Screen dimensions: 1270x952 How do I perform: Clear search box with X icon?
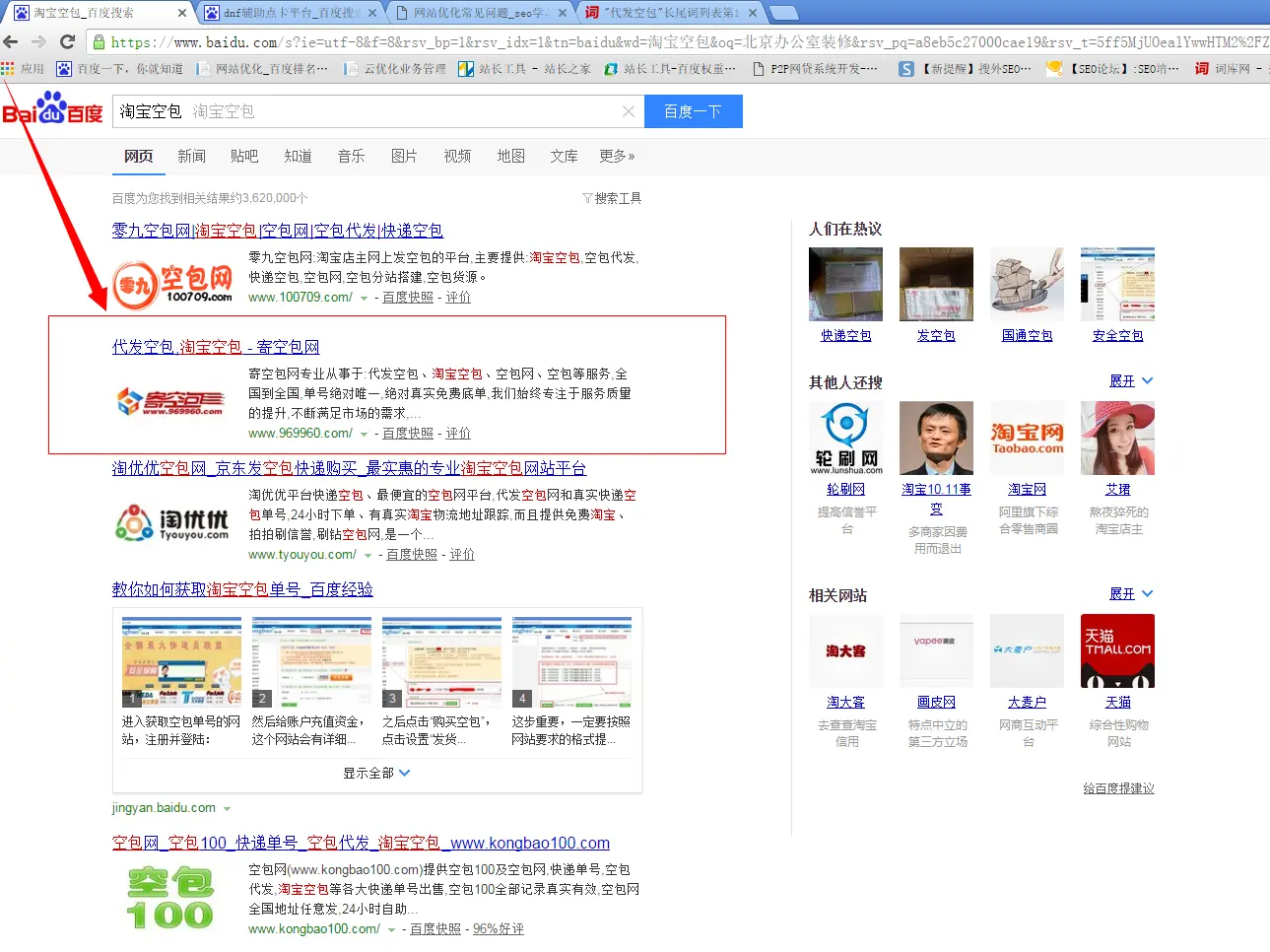628,111
